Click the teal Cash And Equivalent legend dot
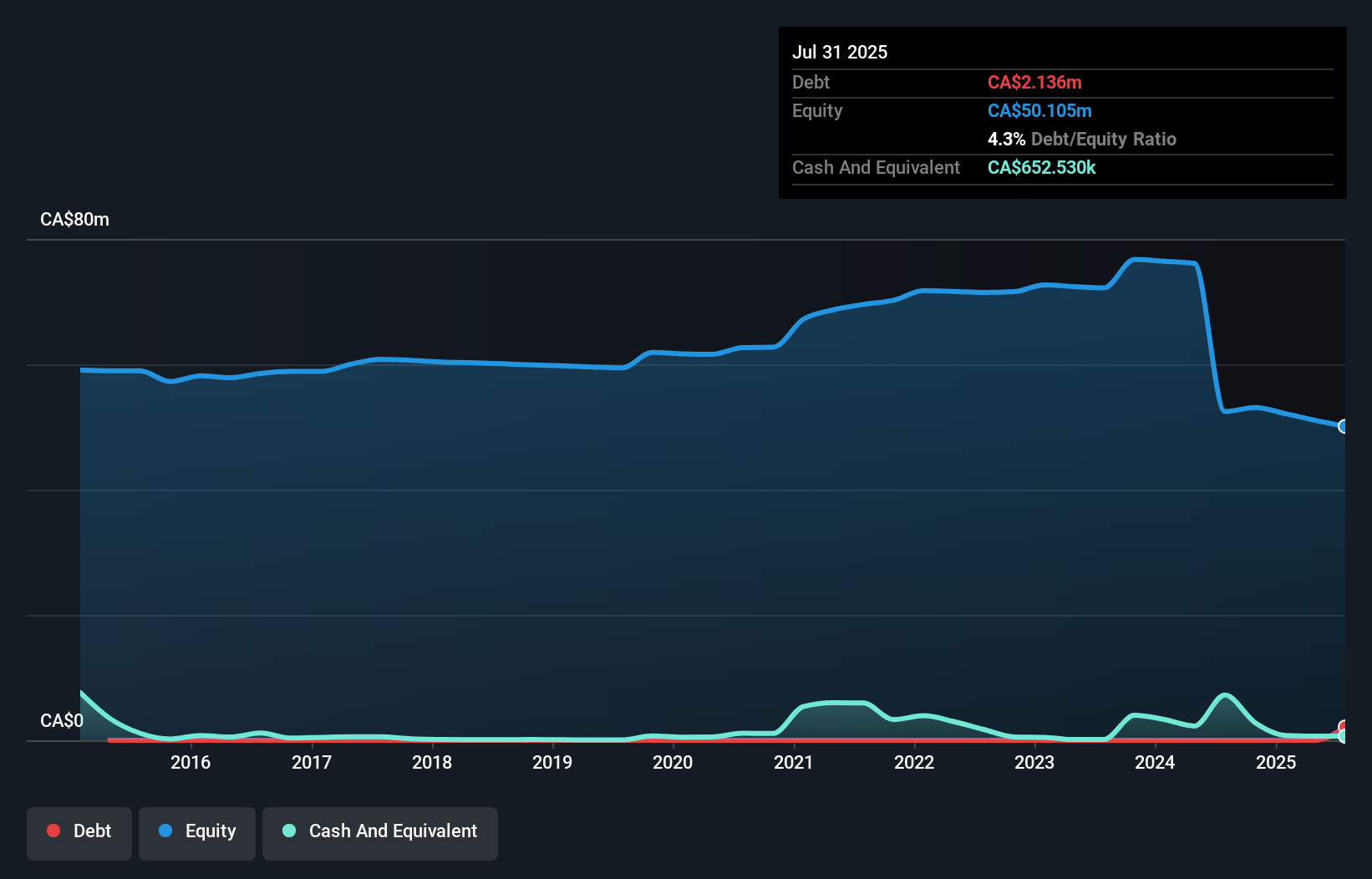Screen dimensions: 1372x879 (x=288, y=831)
